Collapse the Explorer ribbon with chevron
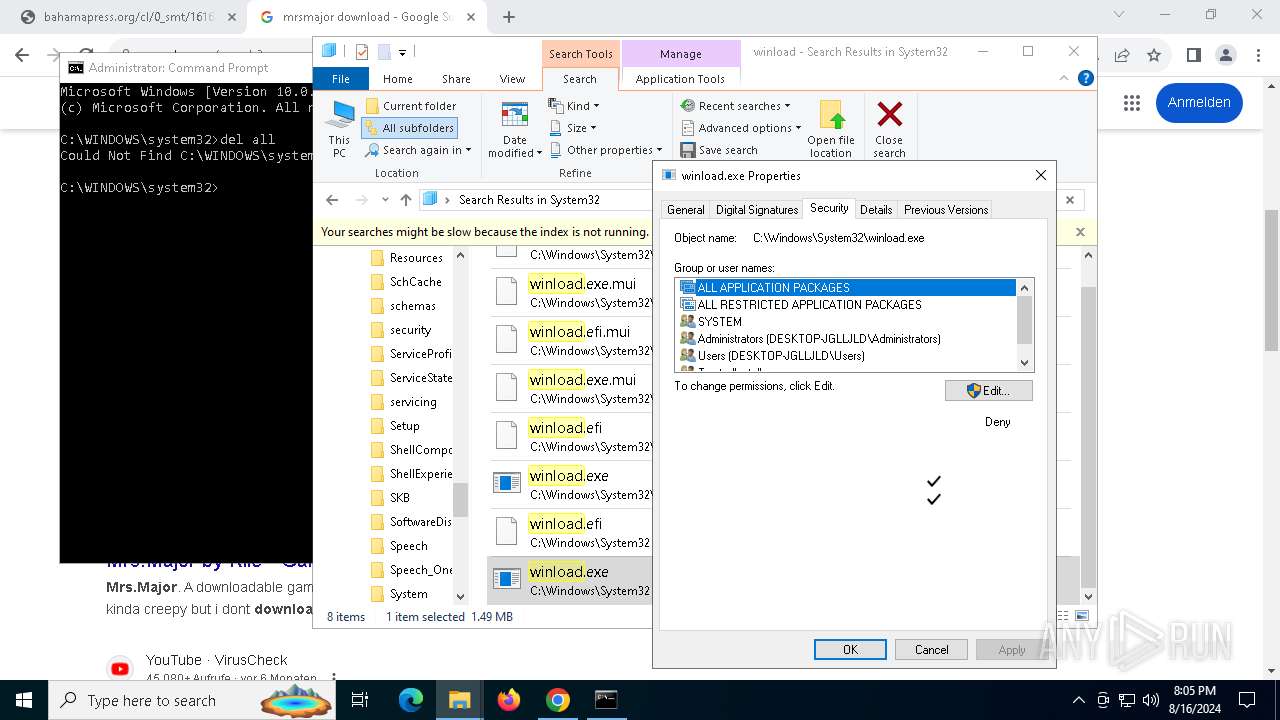The height and width of the screenshot is (720, 1280). click(1065, 78)
